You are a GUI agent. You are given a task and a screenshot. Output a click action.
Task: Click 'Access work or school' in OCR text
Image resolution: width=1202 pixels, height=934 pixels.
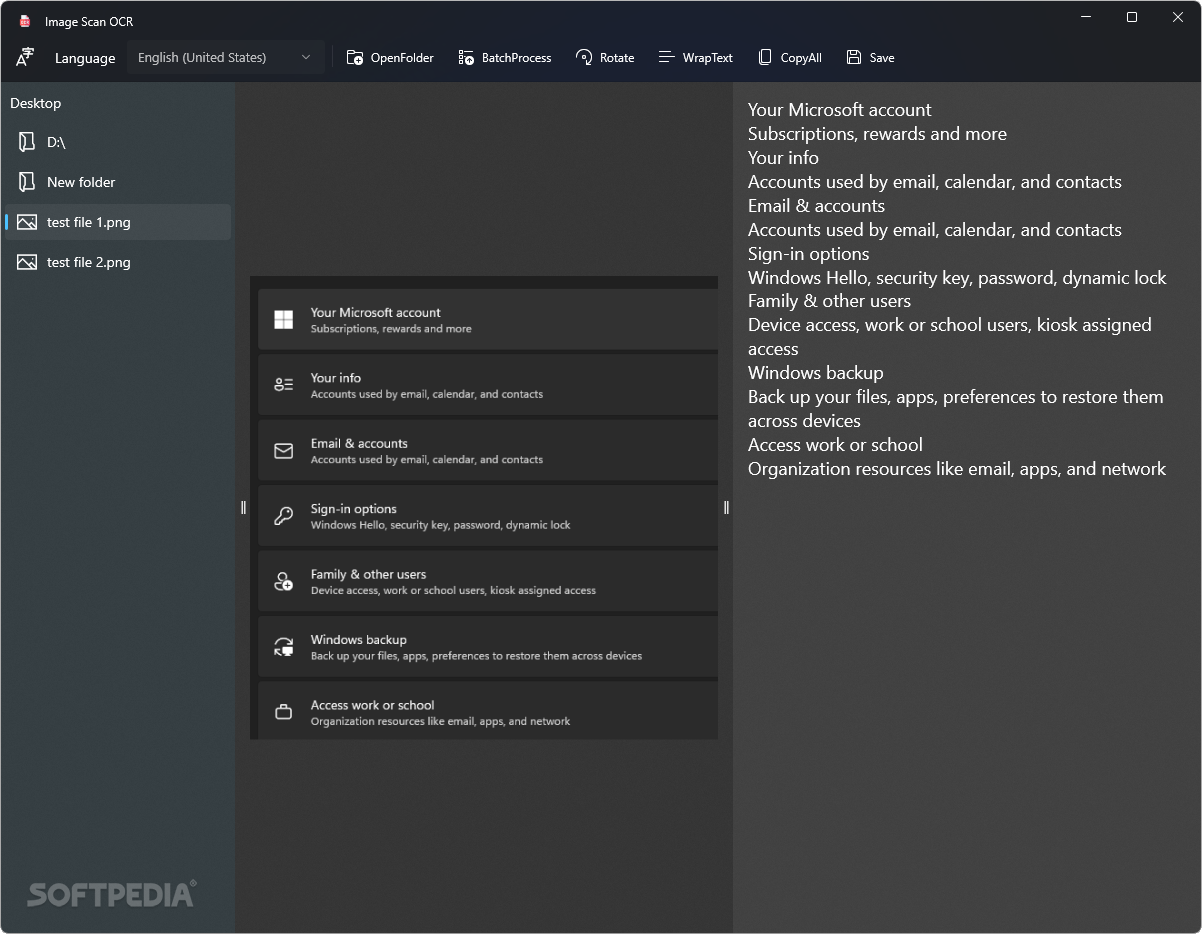[835, 445]
